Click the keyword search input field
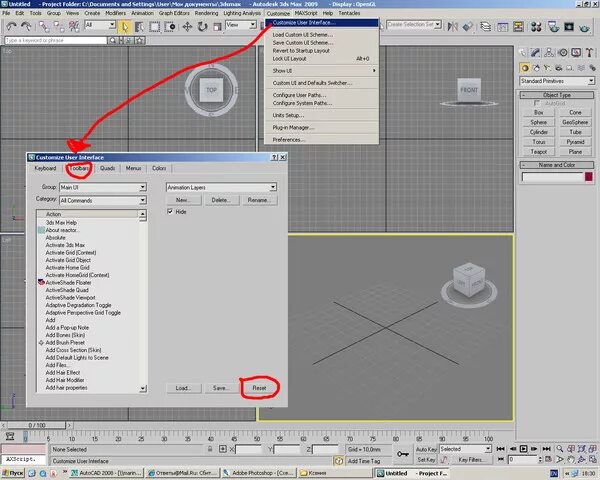Screen dimensions: 600x480 click(x=56, y=40)
